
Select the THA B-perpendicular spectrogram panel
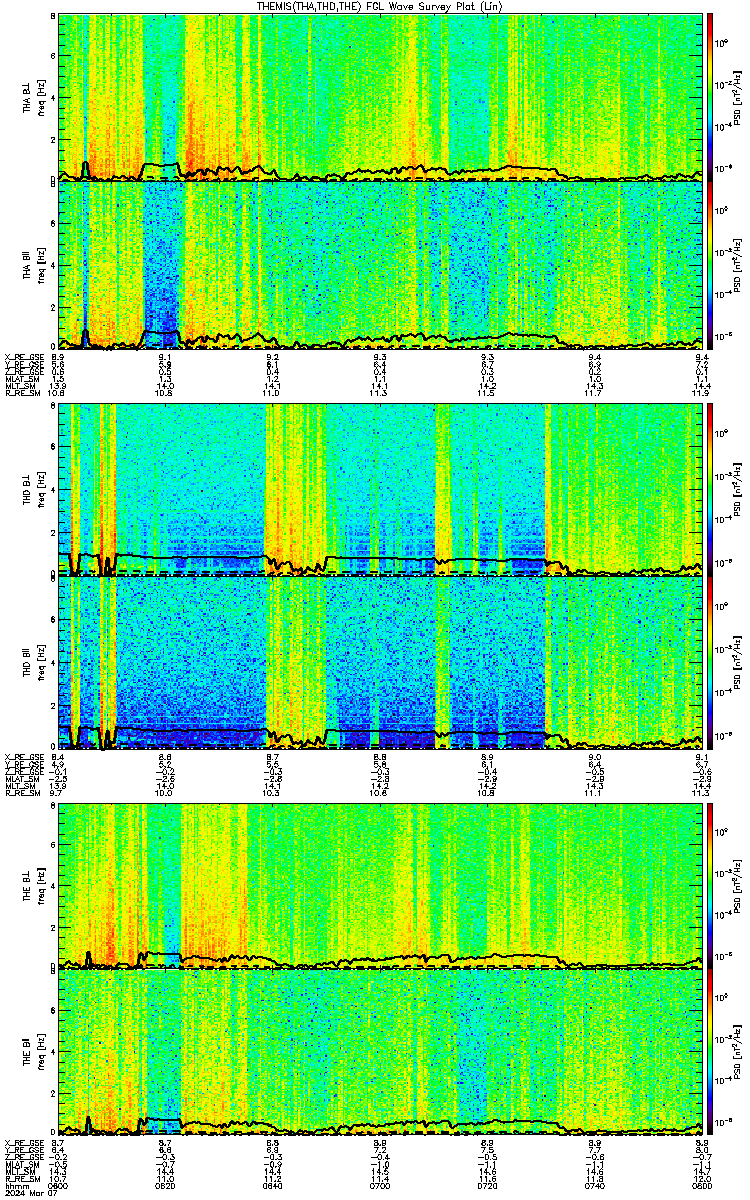click(x=381, y=97)
